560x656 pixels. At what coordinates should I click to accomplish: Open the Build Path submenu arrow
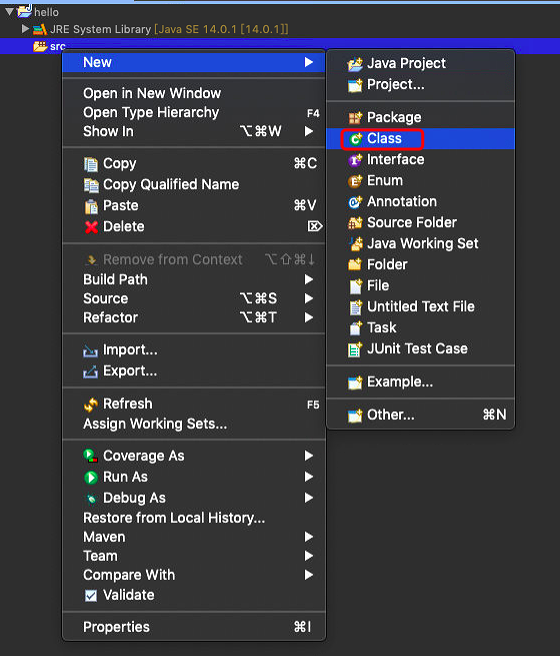tap(309, 279)
